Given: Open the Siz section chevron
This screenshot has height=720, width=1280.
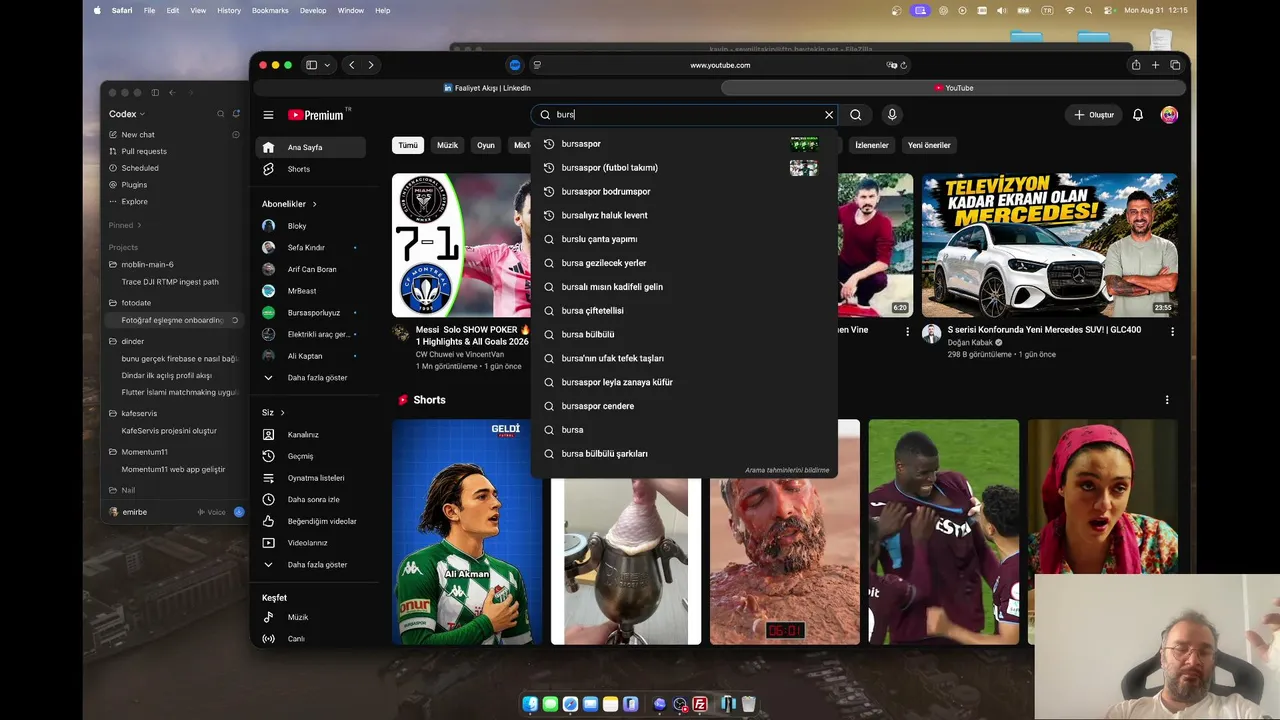Looking at the screenshot, I should [x=283, y=413].
